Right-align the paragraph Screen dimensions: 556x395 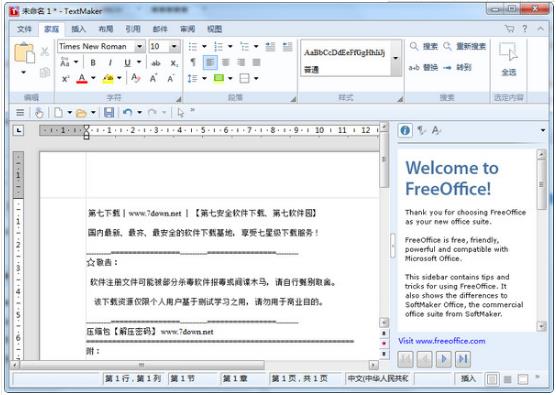pyautogui.click(x=241, y=63)
